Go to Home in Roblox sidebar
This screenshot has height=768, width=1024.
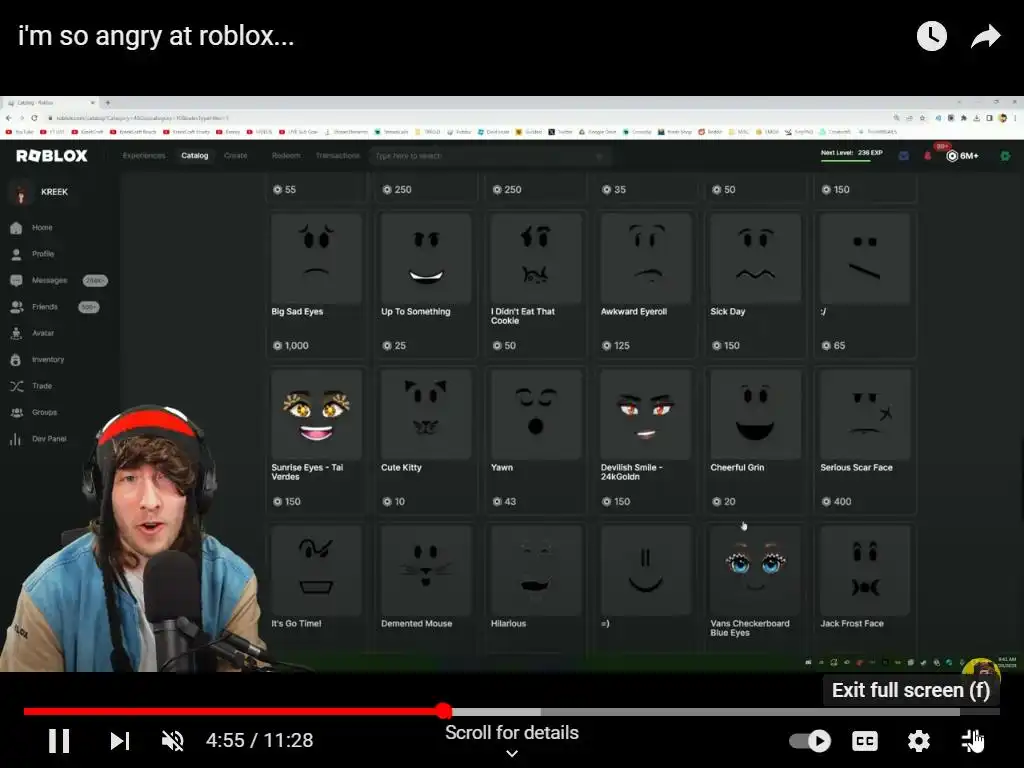42,228
